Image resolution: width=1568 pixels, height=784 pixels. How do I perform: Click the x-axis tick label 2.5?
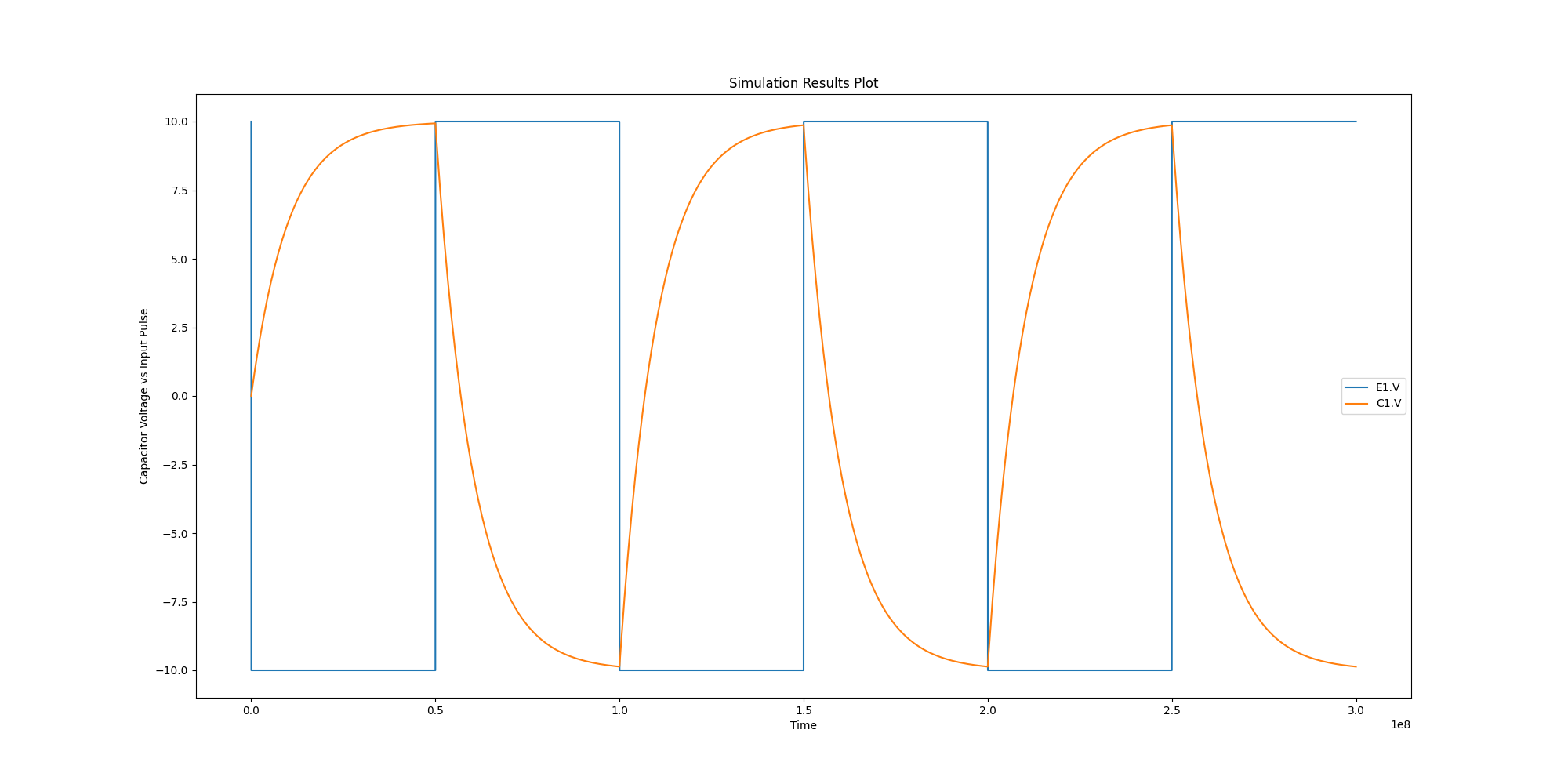(1172, 710)
